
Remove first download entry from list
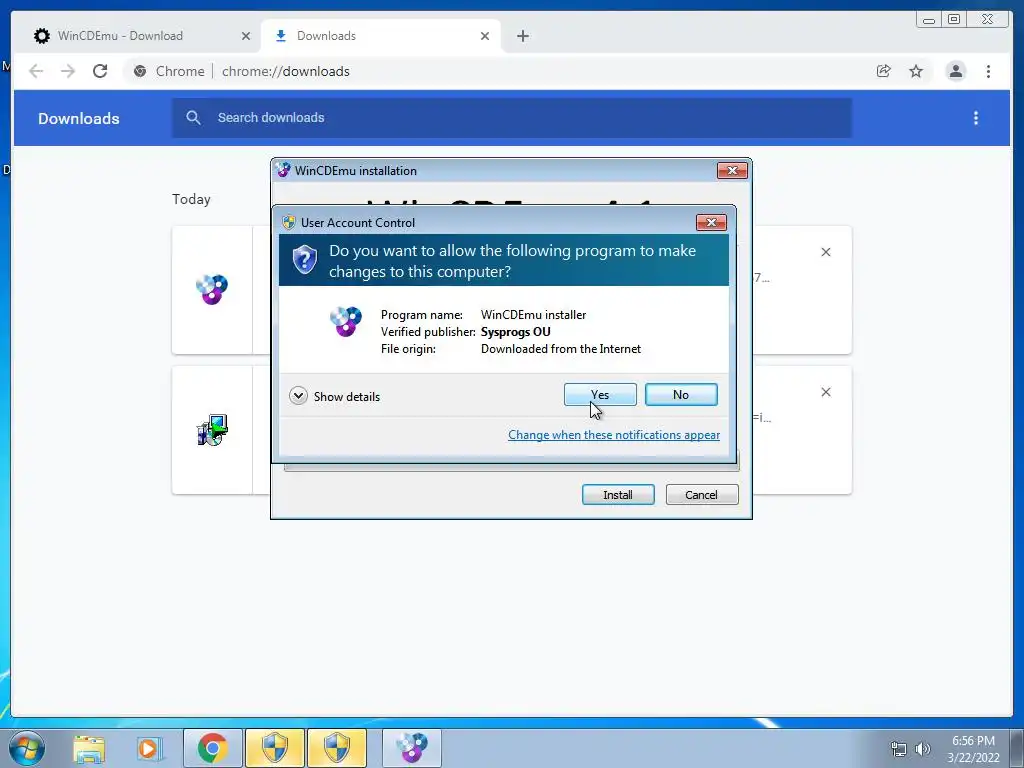click(825, 252)
